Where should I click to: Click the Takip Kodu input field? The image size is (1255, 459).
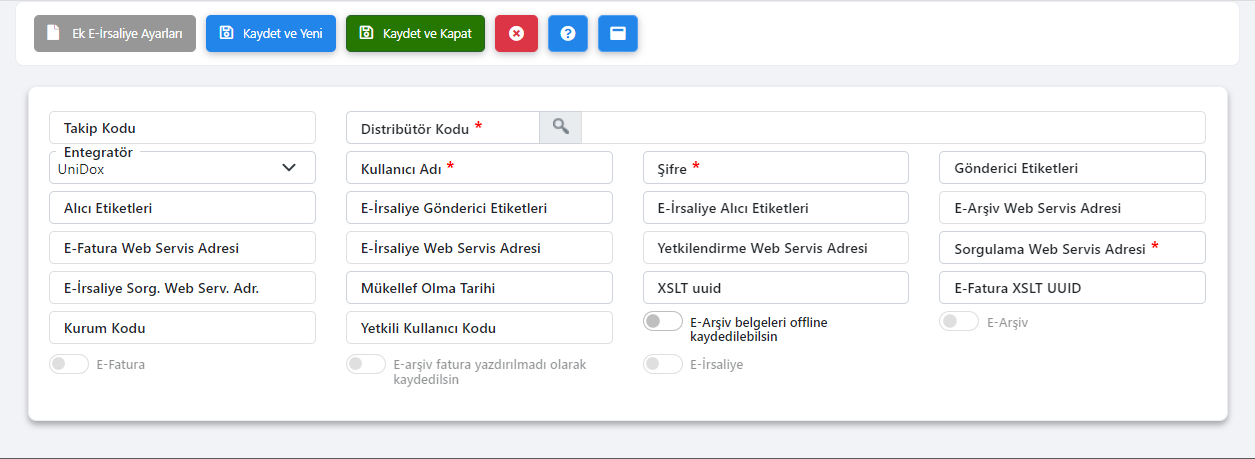[181, 128]
